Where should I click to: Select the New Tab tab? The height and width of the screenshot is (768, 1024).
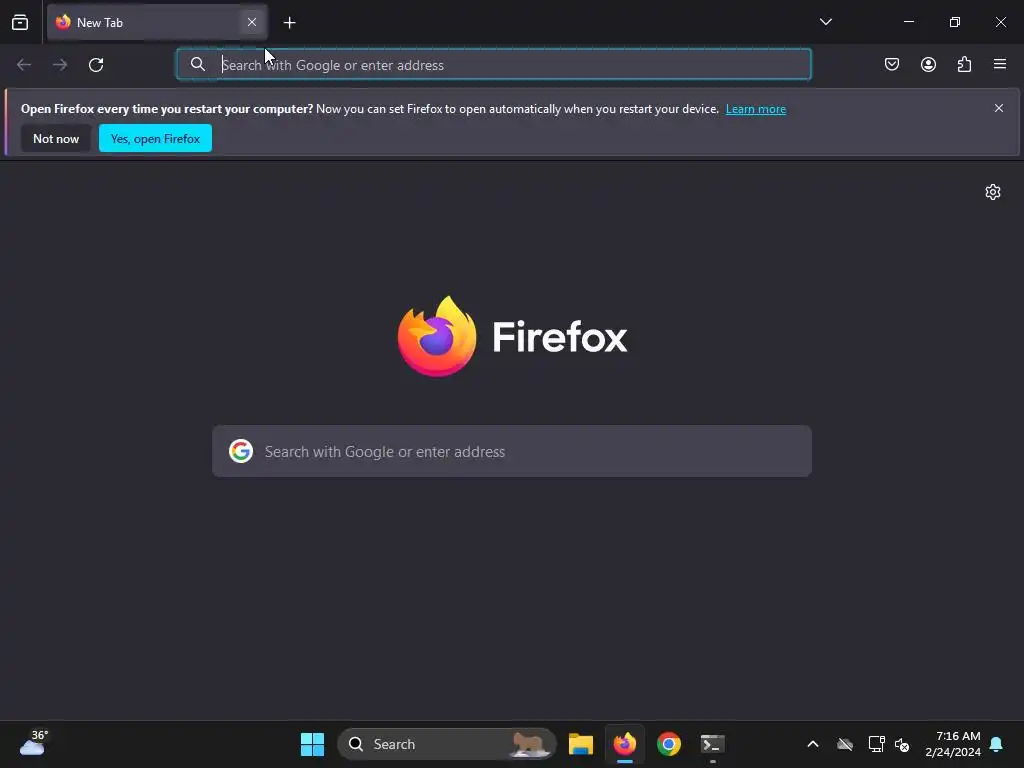tap(157, 22)
